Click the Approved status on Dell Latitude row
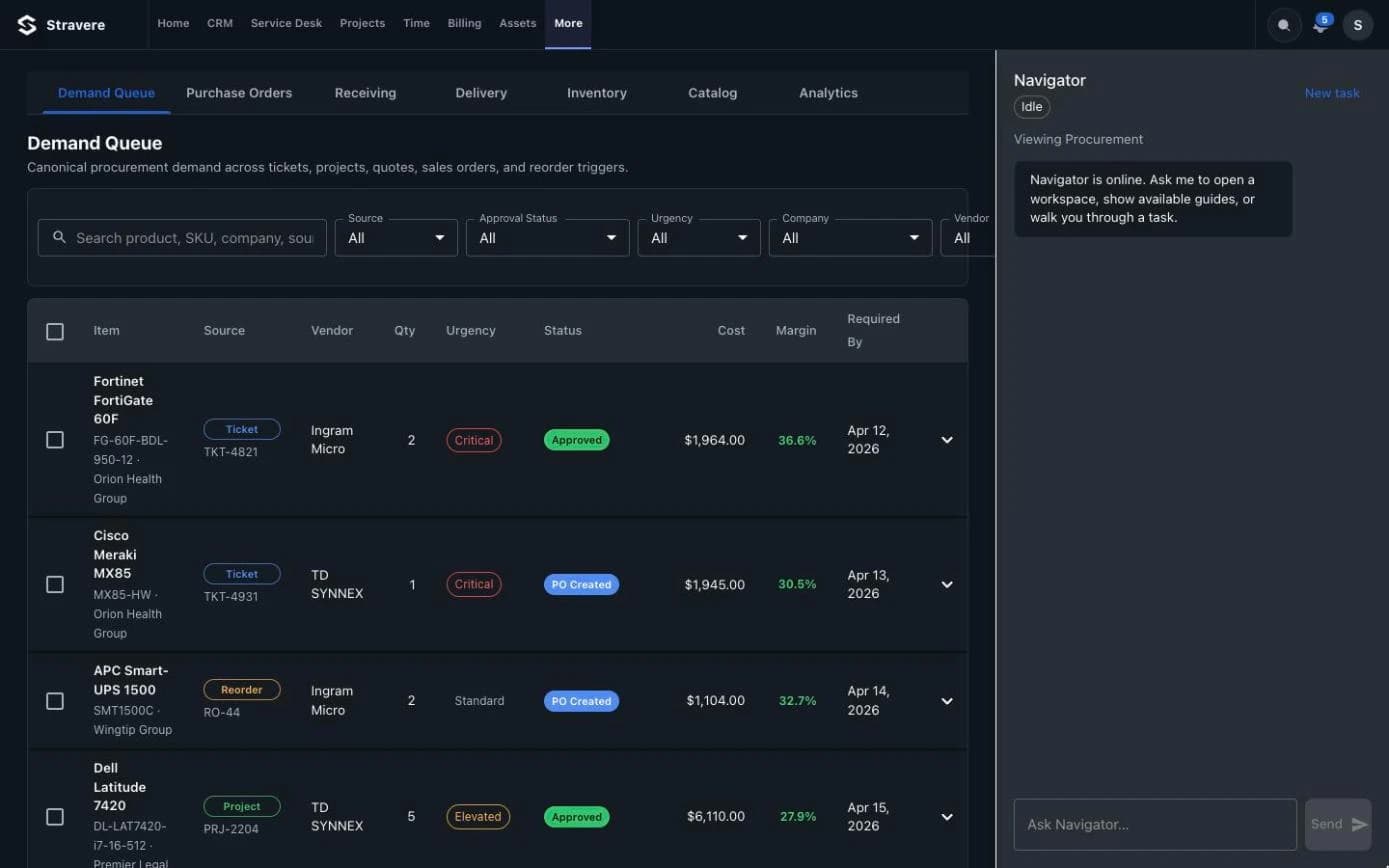Image resolution: width=1389 pixels, height=868 pixels. pos(577,817)
